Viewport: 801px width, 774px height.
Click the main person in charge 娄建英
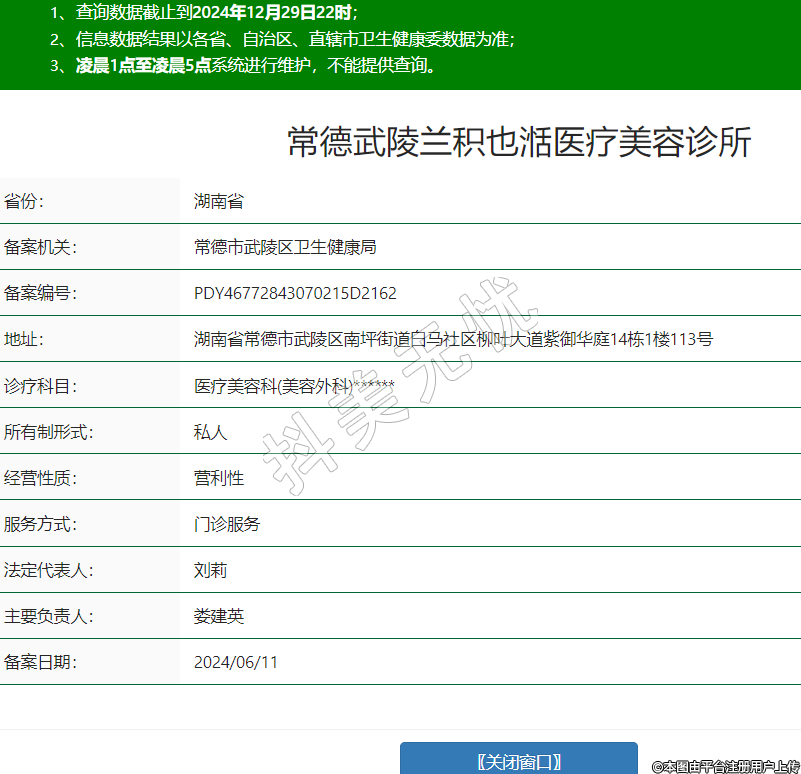(x=218, y=616)
